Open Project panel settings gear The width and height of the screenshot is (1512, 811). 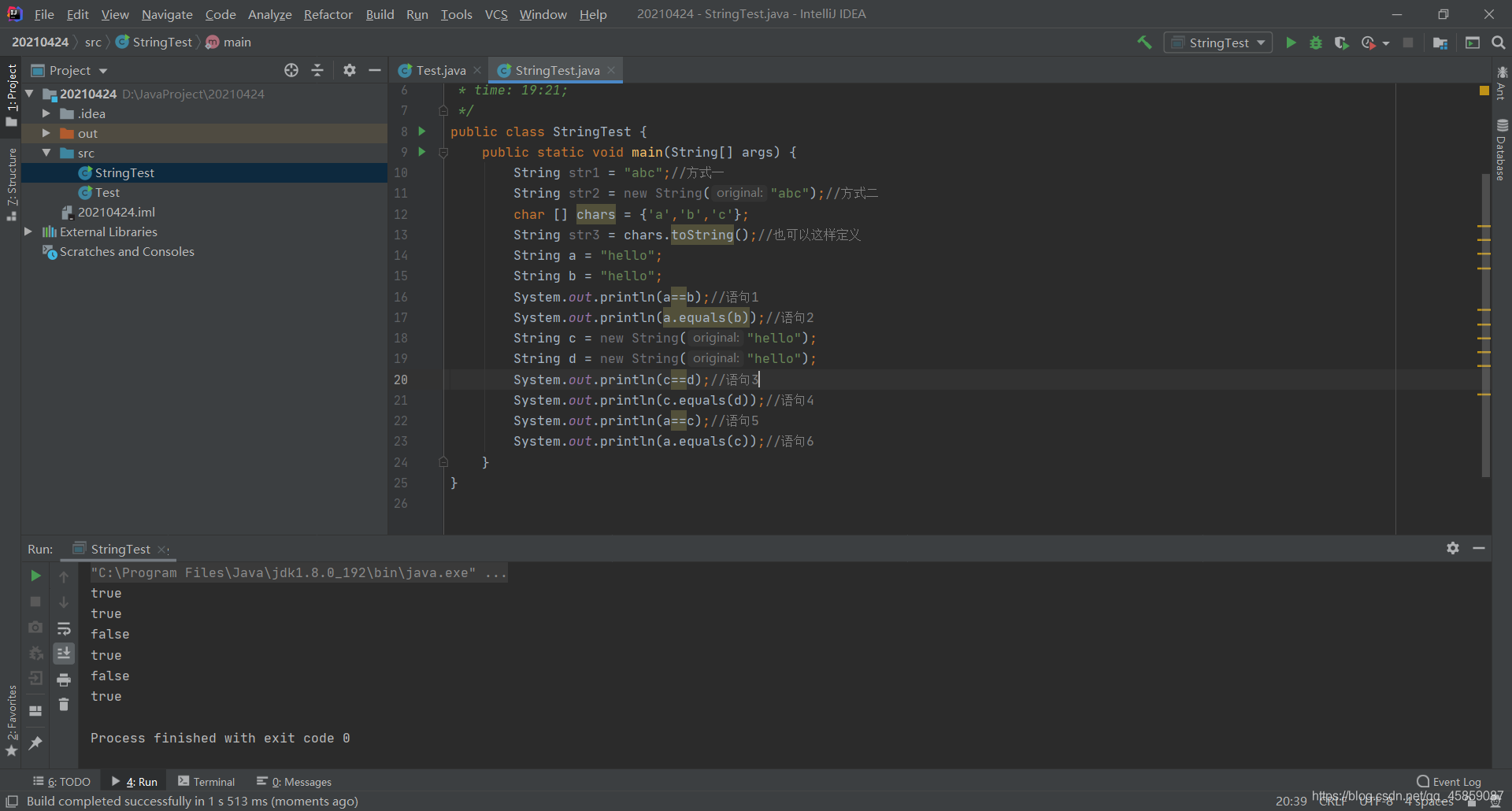[x=350, y=70]
